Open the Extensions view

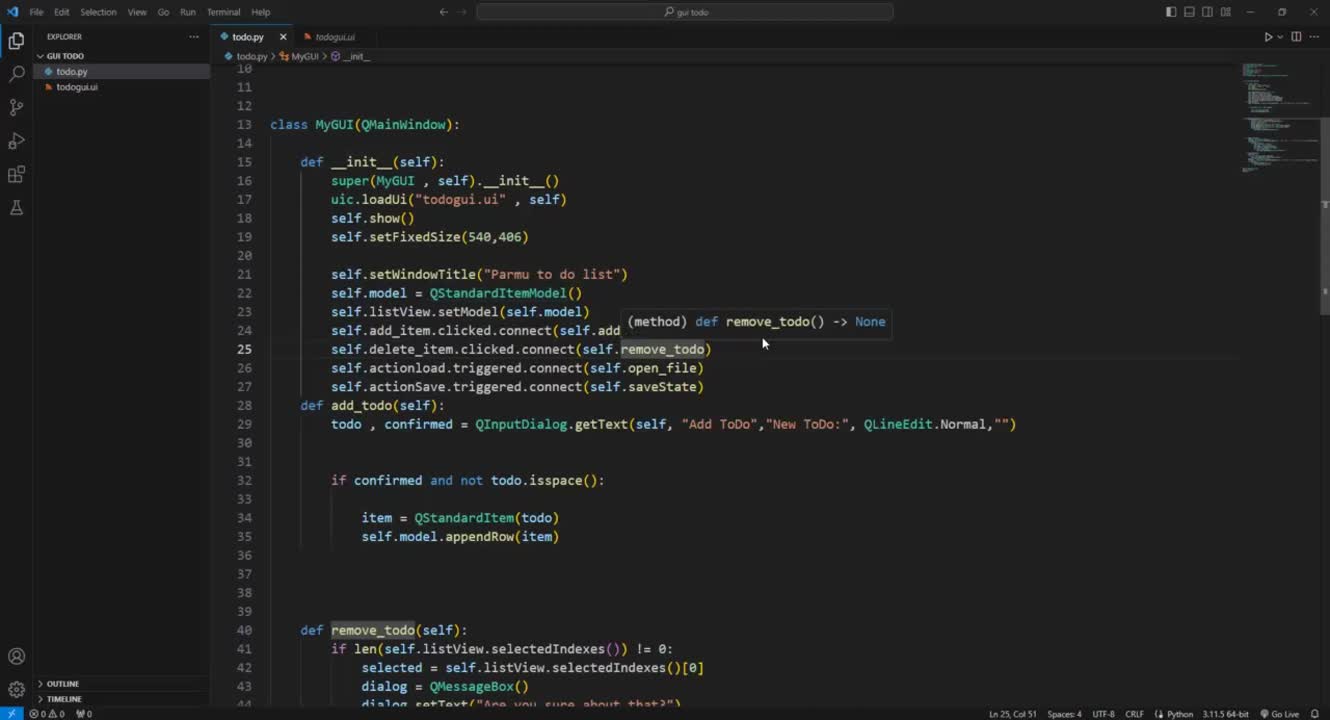coord(16,174)
